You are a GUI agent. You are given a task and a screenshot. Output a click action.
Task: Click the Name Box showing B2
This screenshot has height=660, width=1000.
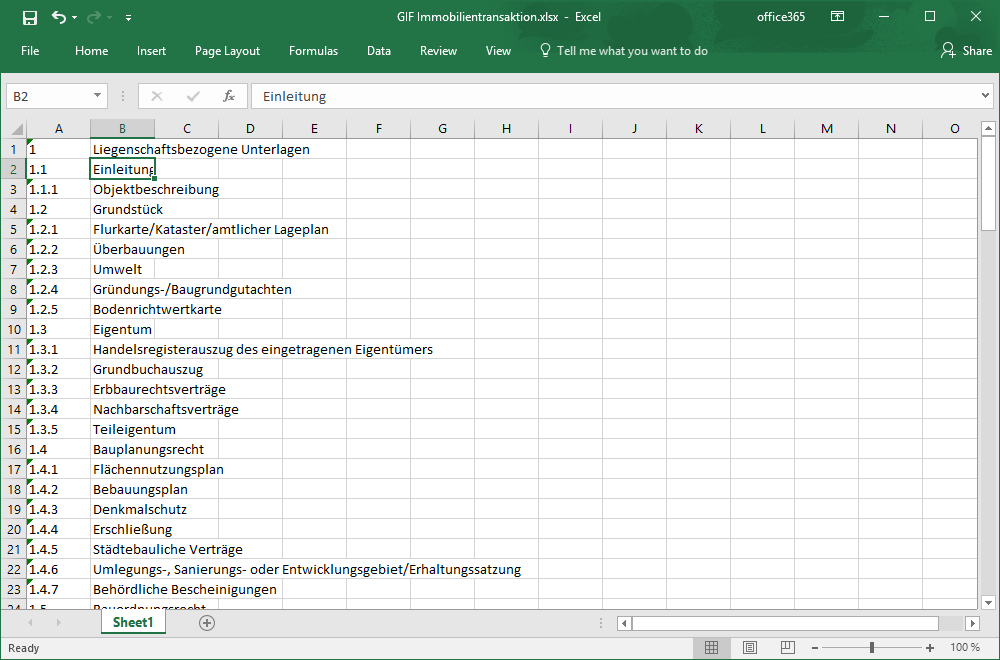(48, 96)
